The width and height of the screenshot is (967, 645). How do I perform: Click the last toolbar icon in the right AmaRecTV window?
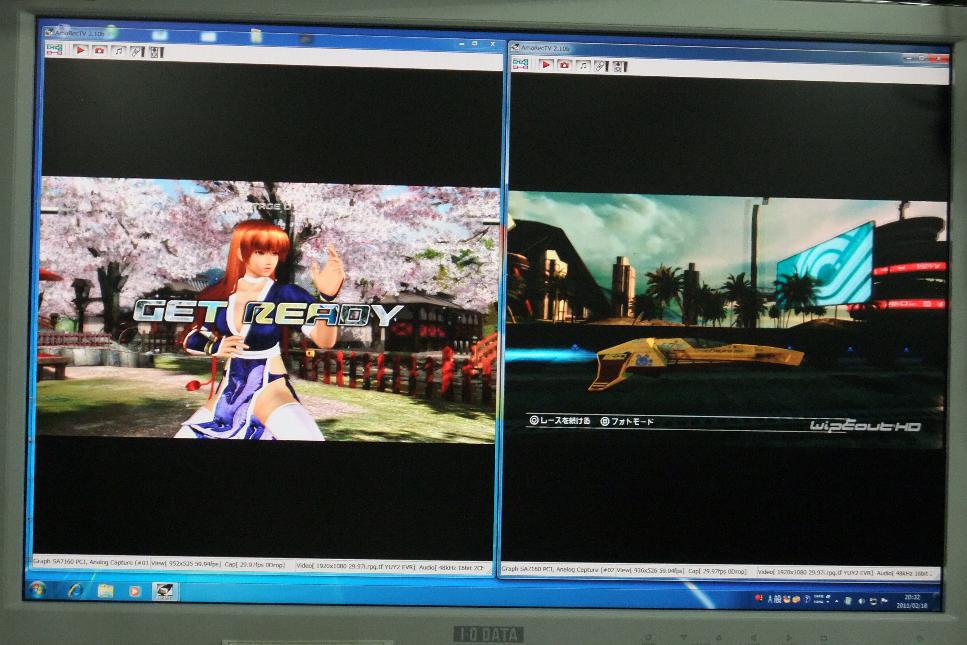[x=619, y=67]
